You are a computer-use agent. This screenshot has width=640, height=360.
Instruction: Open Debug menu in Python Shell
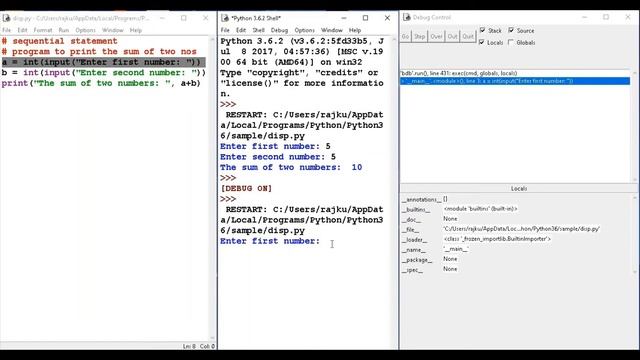click(279, 30)
